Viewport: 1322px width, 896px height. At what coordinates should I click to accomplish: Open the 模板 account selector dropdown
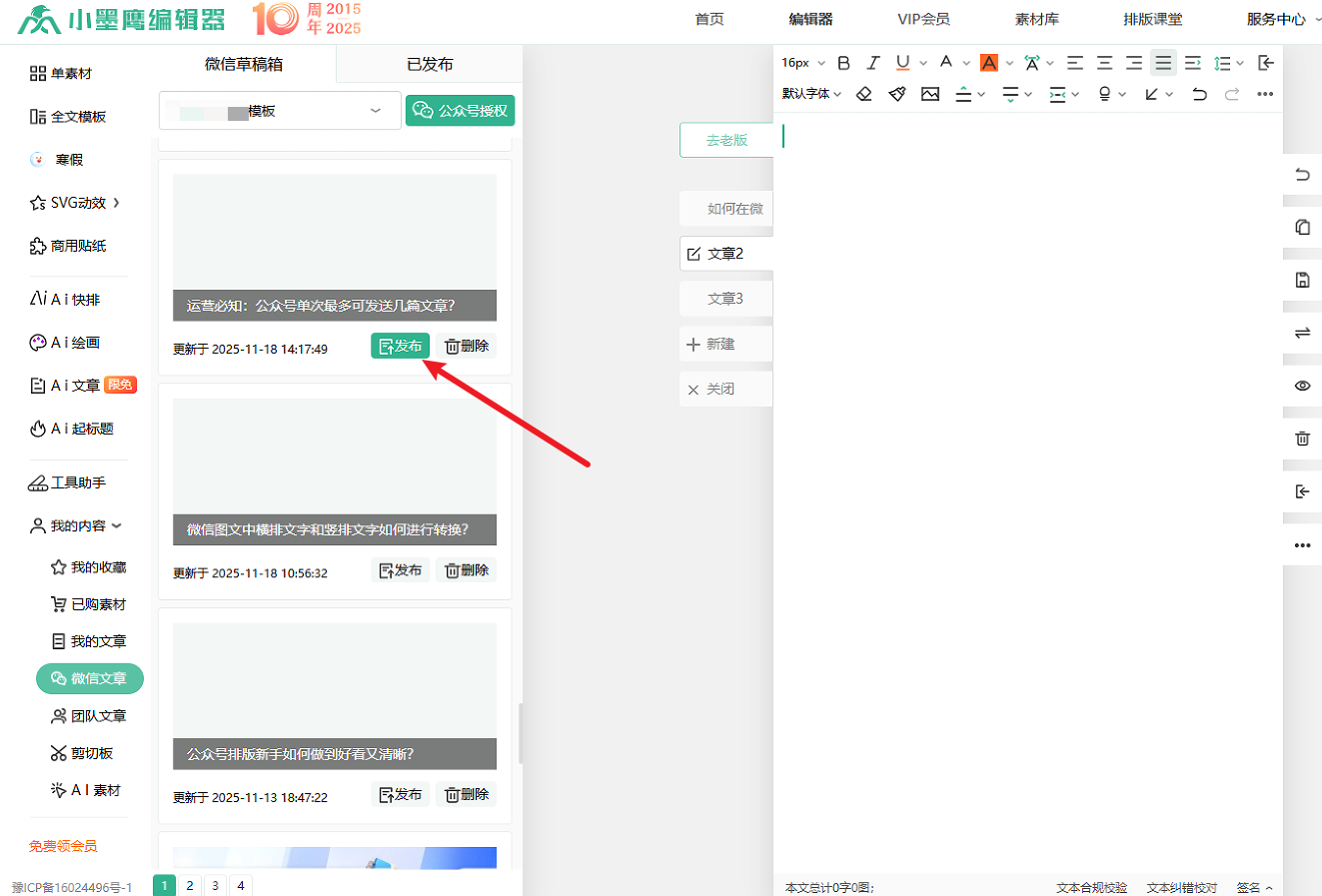pyautogui.click(x=280, y=111)
